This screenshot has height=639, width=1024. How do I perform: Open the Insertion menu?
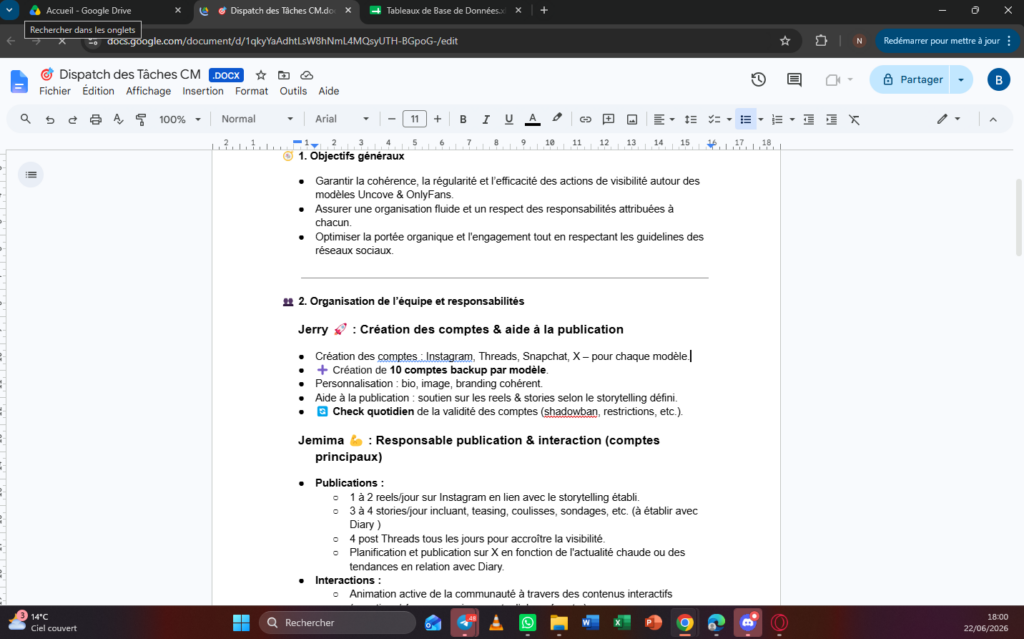(202, 91)
